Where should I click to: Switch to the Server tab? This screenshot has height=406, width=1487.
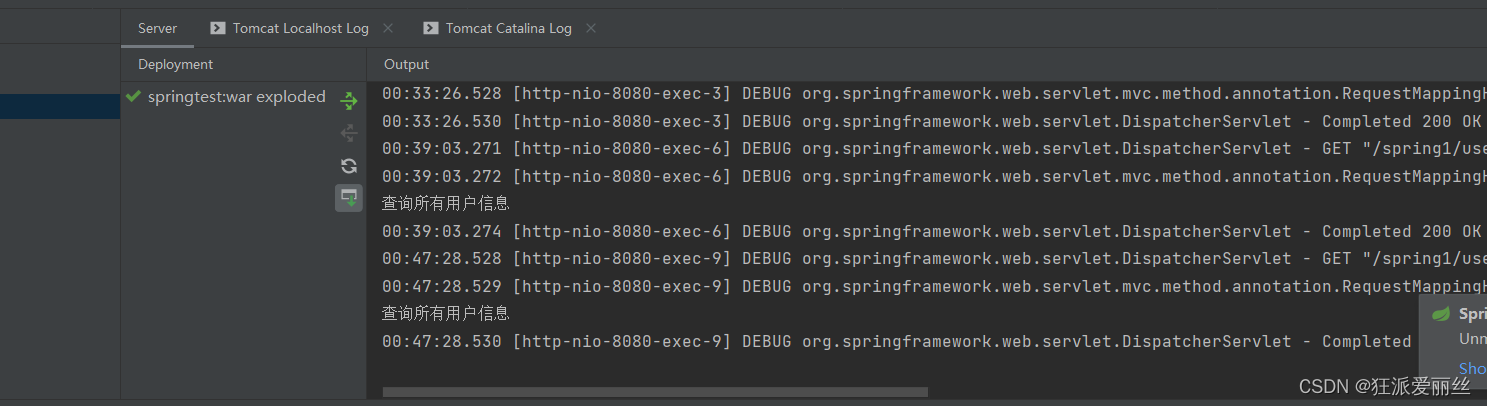pos(157,28)
